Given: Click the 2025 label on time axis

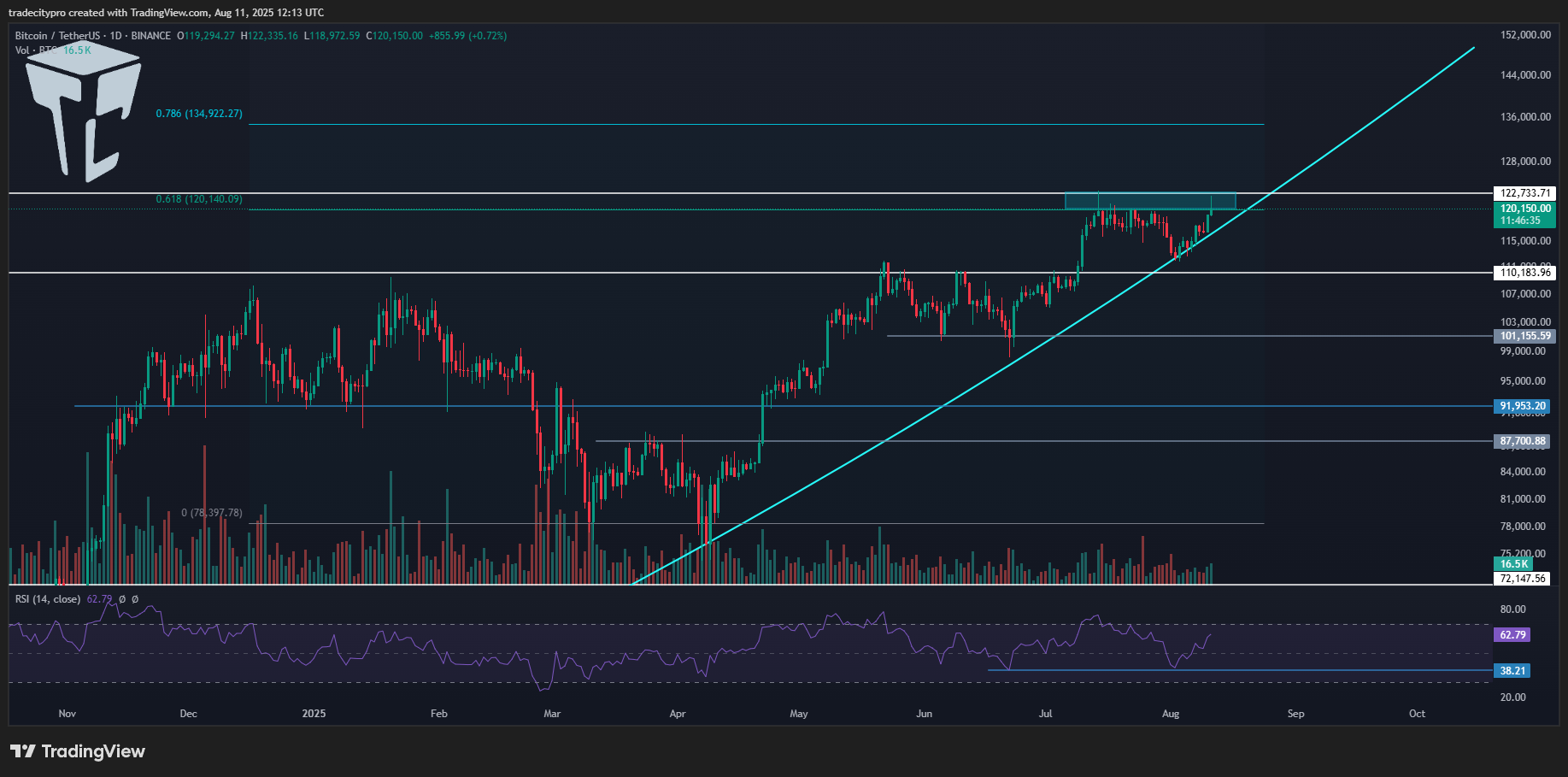Looking at the screenshot, I should click(314, 714).
